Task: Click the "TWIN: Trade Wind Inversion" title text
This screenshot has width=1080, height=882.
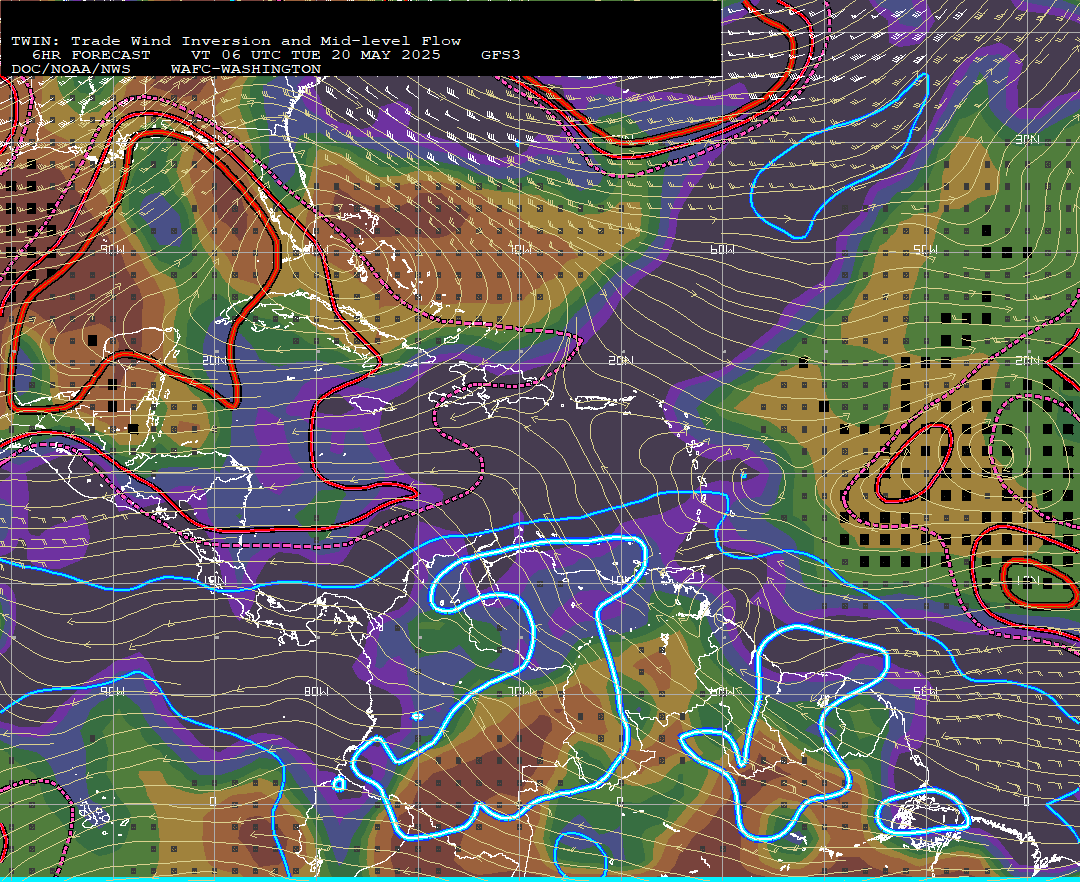Action: pos(142,41)
